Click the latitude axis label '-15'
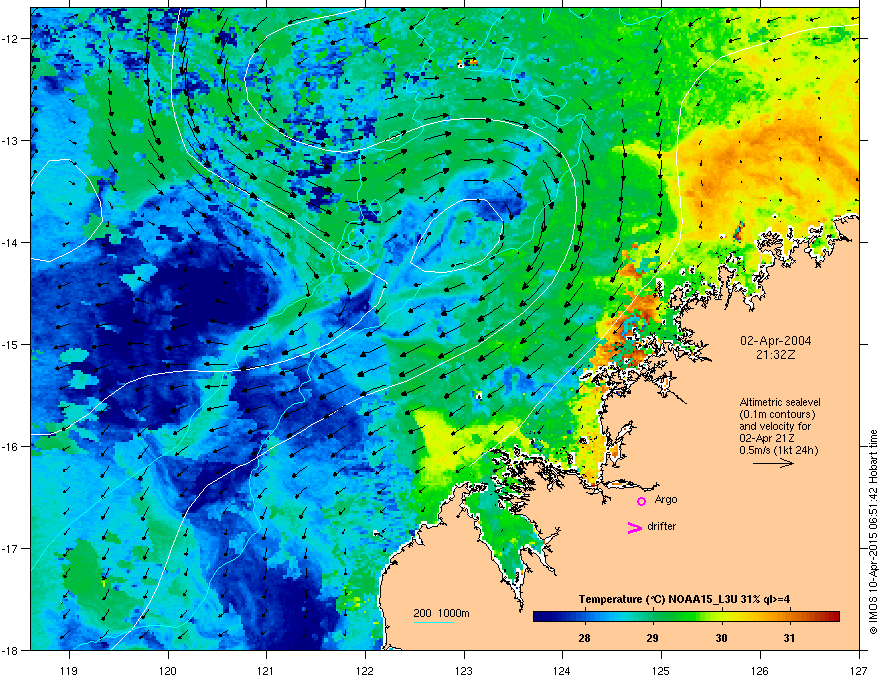 [11, 344]
